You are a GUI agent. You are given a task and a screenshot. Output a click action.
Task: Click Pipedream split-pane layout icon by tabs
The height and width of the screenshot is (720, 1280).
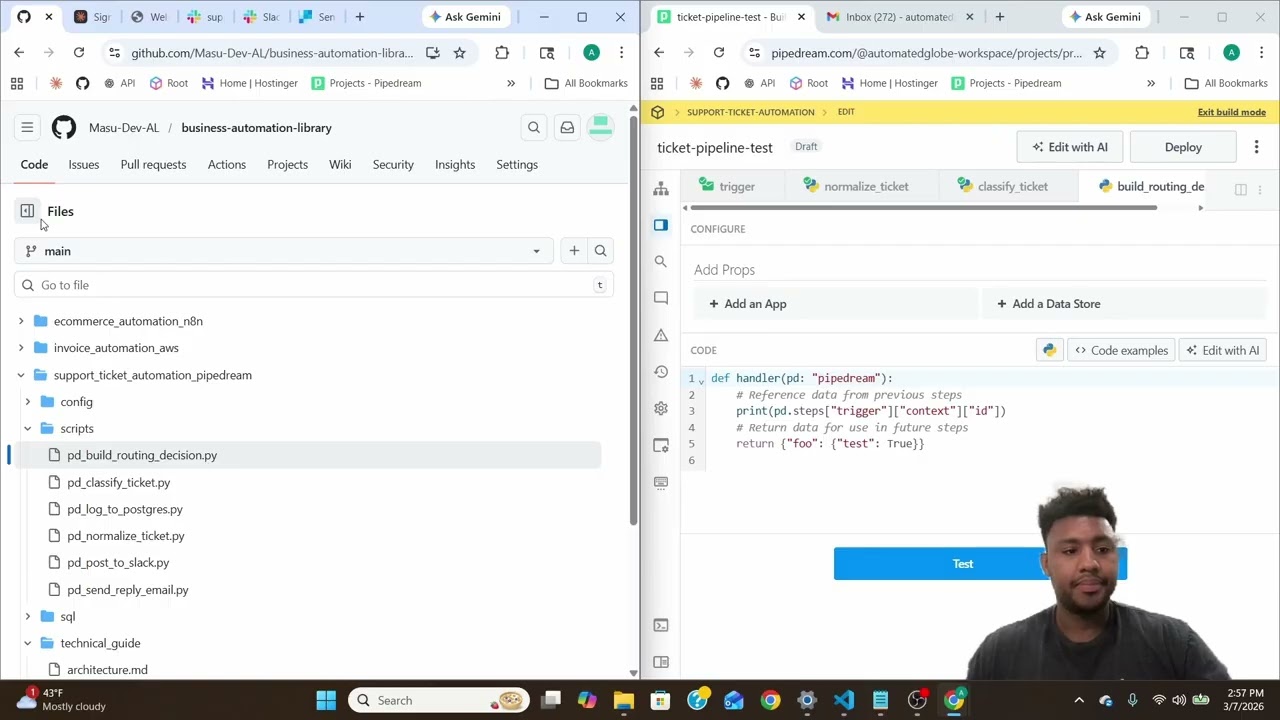pyautogui.click(x=1241, y=189)
